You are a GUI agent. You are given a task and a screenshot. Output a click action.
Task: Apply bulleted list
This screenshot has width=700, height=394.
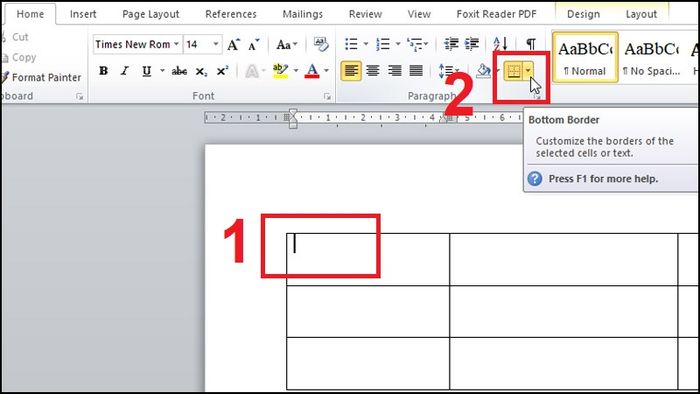(351, 44)
